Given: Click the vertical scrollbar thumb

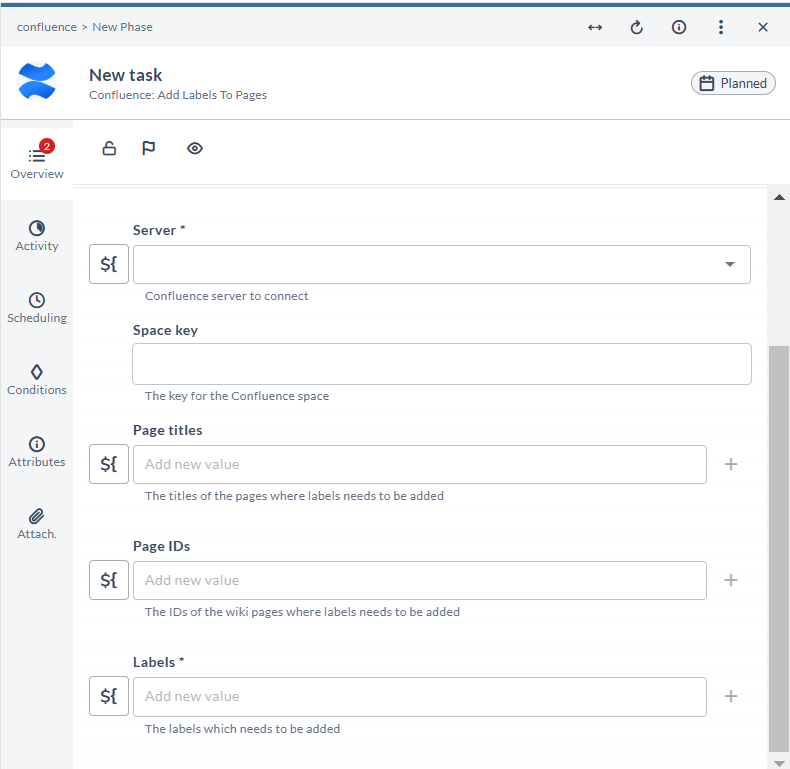Looking at the screenshot, I should [778, 548].
